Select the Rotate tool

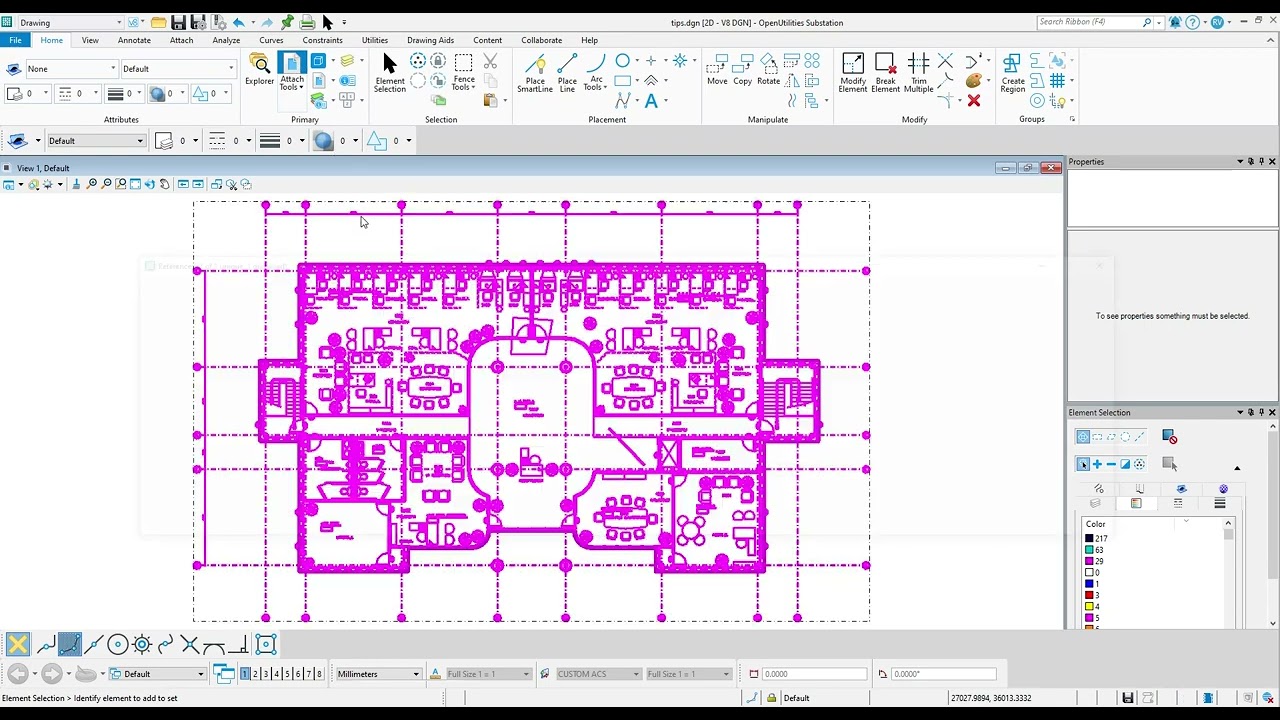pyautogui.click(x=768, y=70)
